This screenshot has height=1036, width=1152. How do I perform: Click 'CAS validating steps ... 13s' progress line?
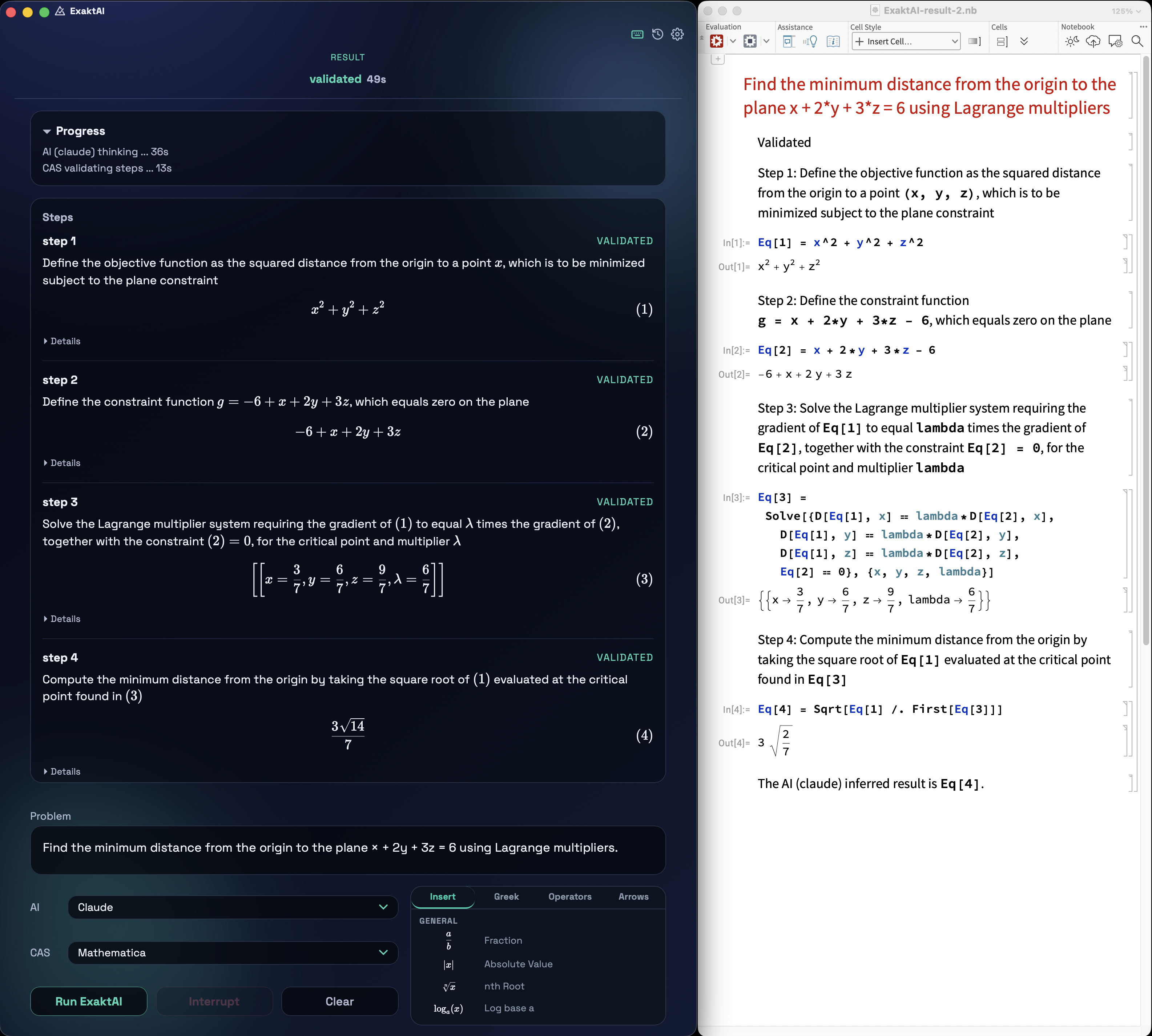click(107, 169)
